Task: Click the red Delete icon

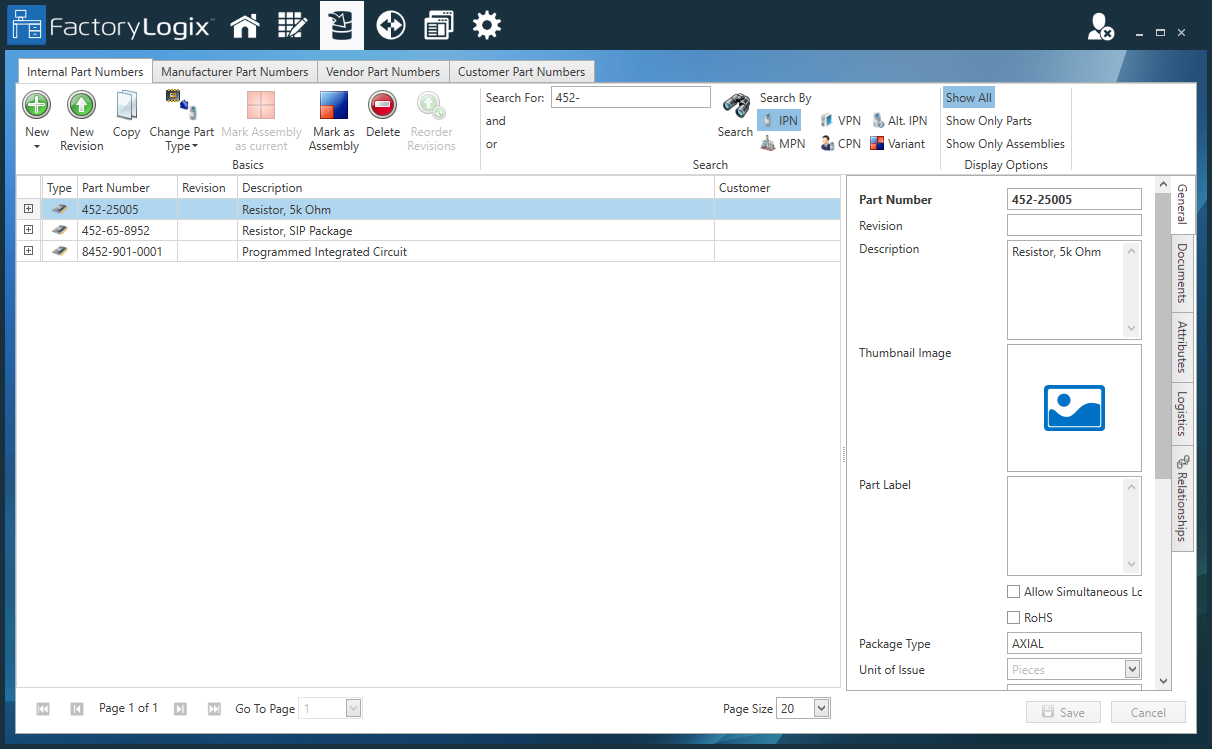Action: 382,105
